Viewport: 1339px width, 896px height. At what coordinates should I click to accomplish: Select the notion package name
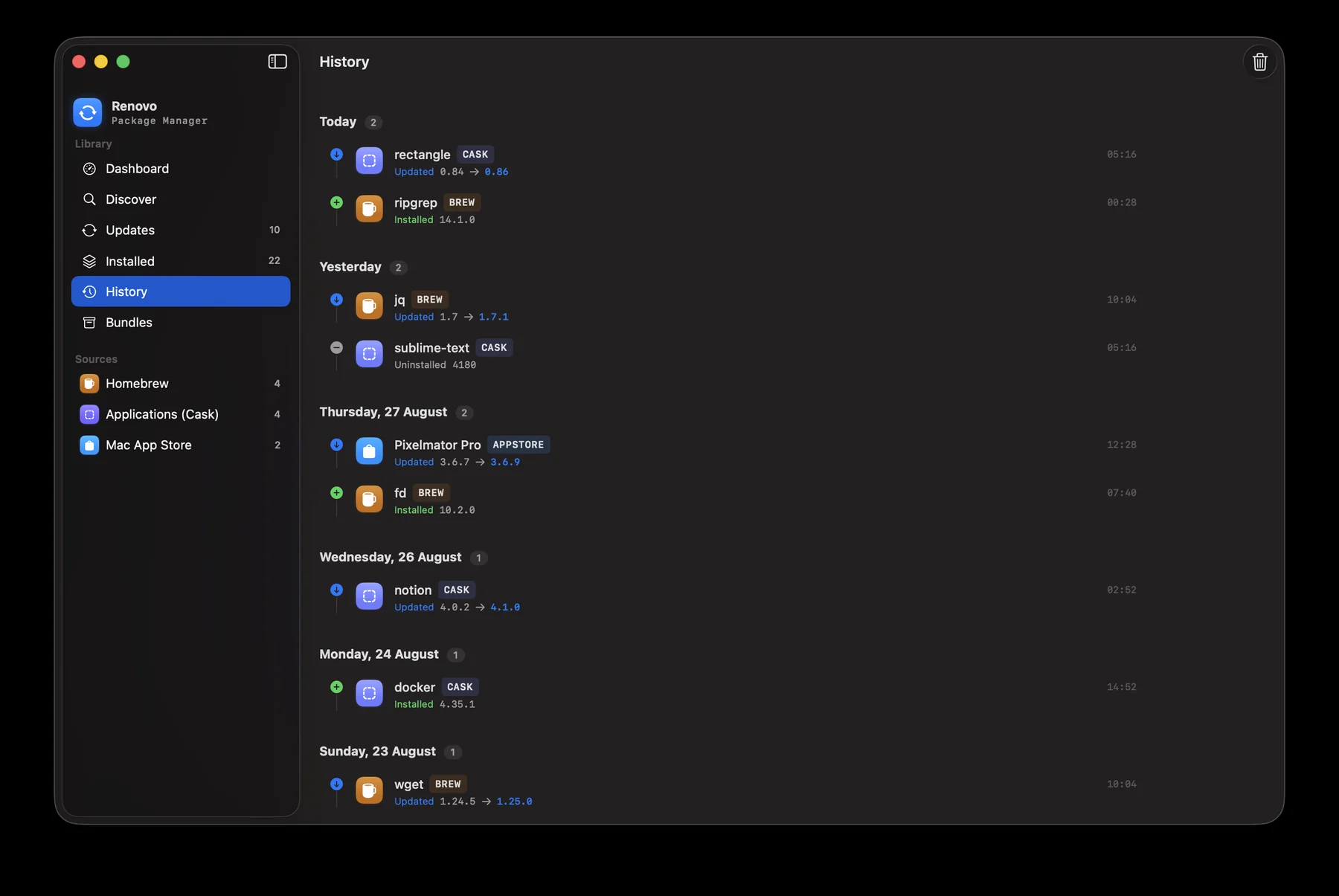[x=413, y=590]
